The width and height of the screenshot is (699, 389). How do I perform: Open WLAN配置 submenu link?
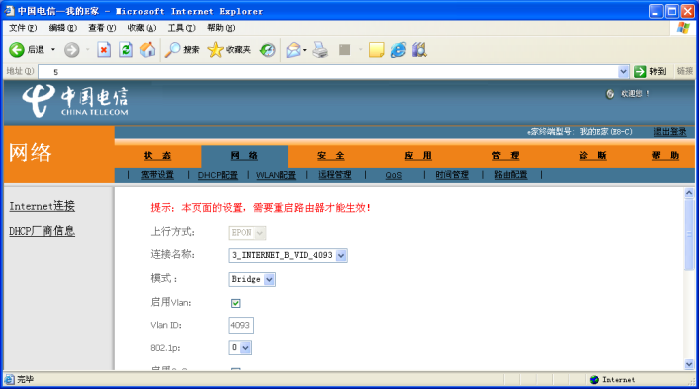click(276, 175)
